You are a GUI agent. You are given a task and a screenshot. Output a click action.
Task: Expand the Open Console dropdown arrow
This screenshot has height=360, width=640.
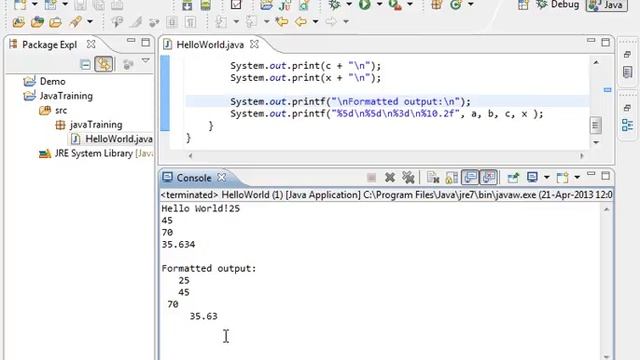point(577,178)
